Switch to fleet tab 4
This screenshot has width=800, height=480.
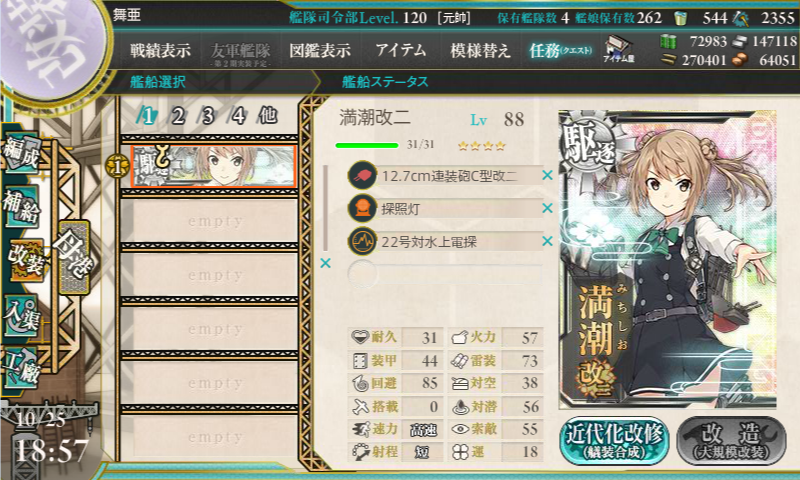(x=238, y=116)
